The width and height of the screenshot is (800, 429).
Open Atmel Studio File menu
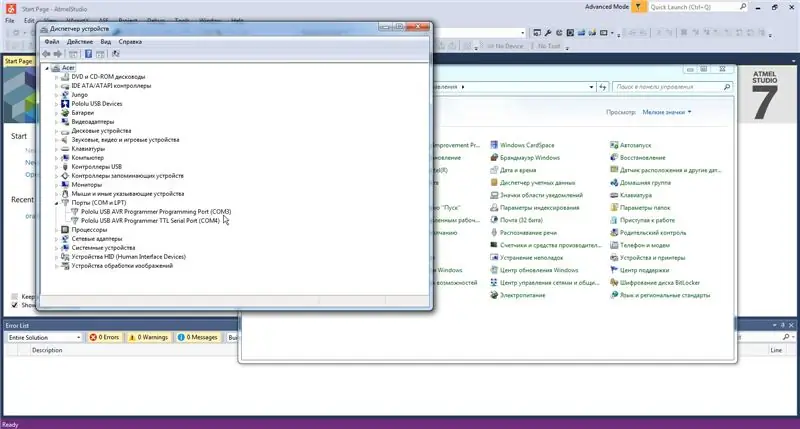(x=10, y=21)
